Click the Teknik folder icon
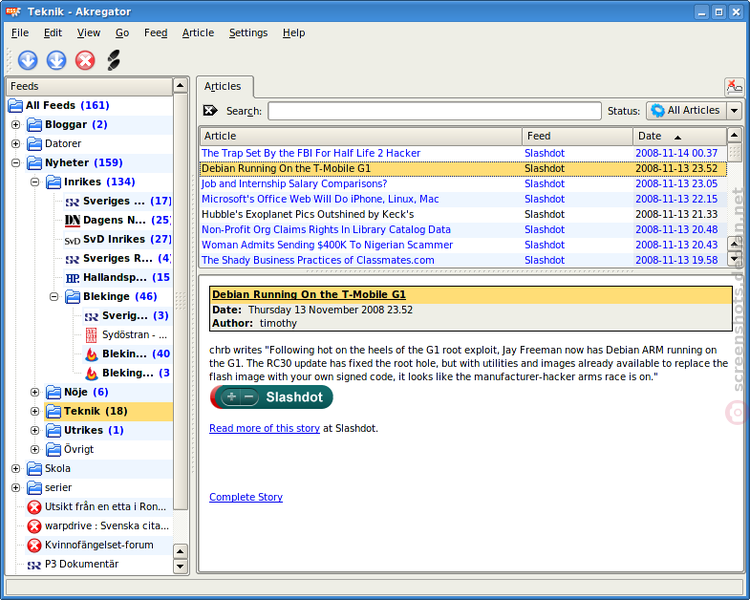Viewport: 750px width, 600px height. coord(54,411)
